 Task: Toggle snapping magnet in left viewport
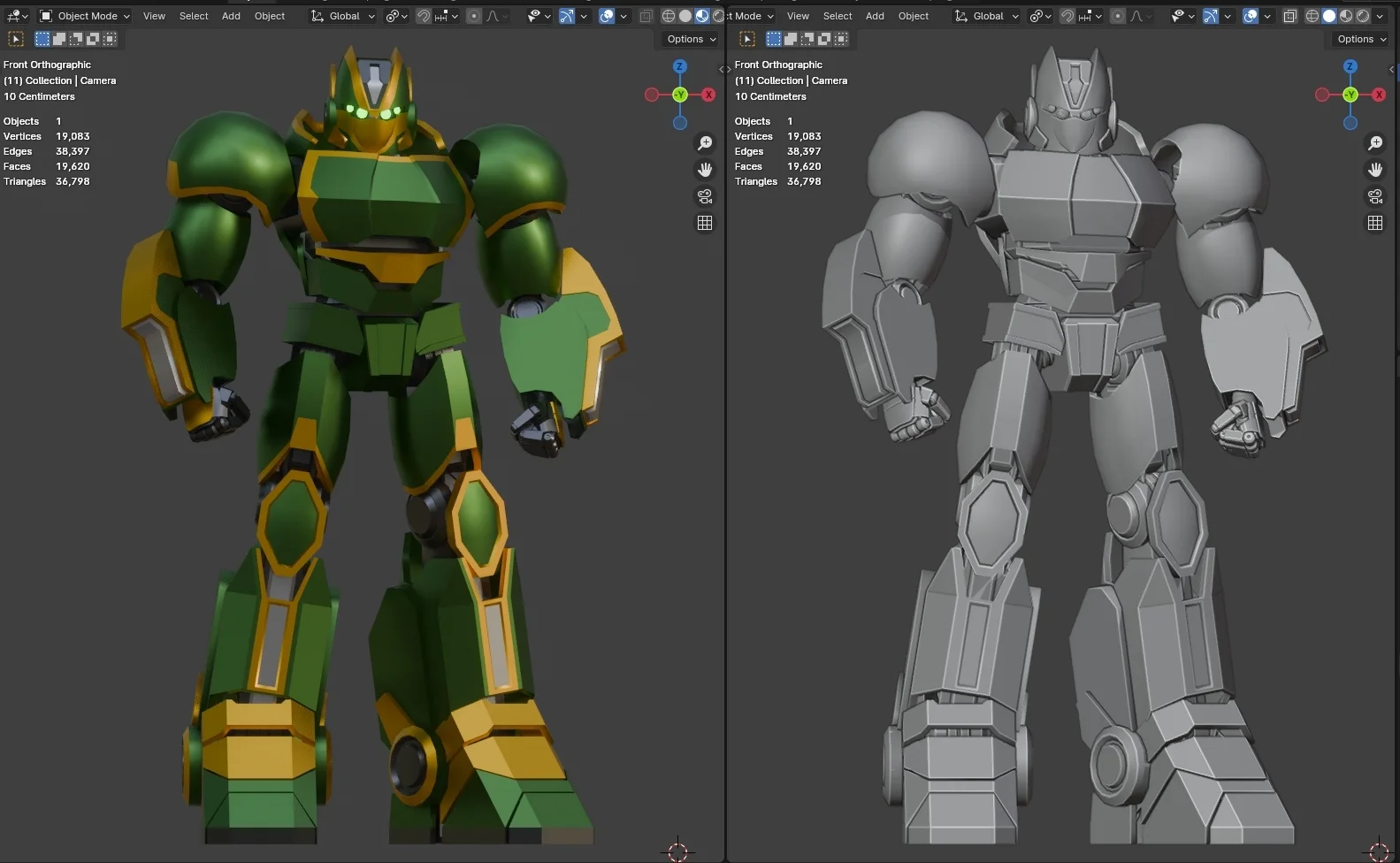(424, 16)
